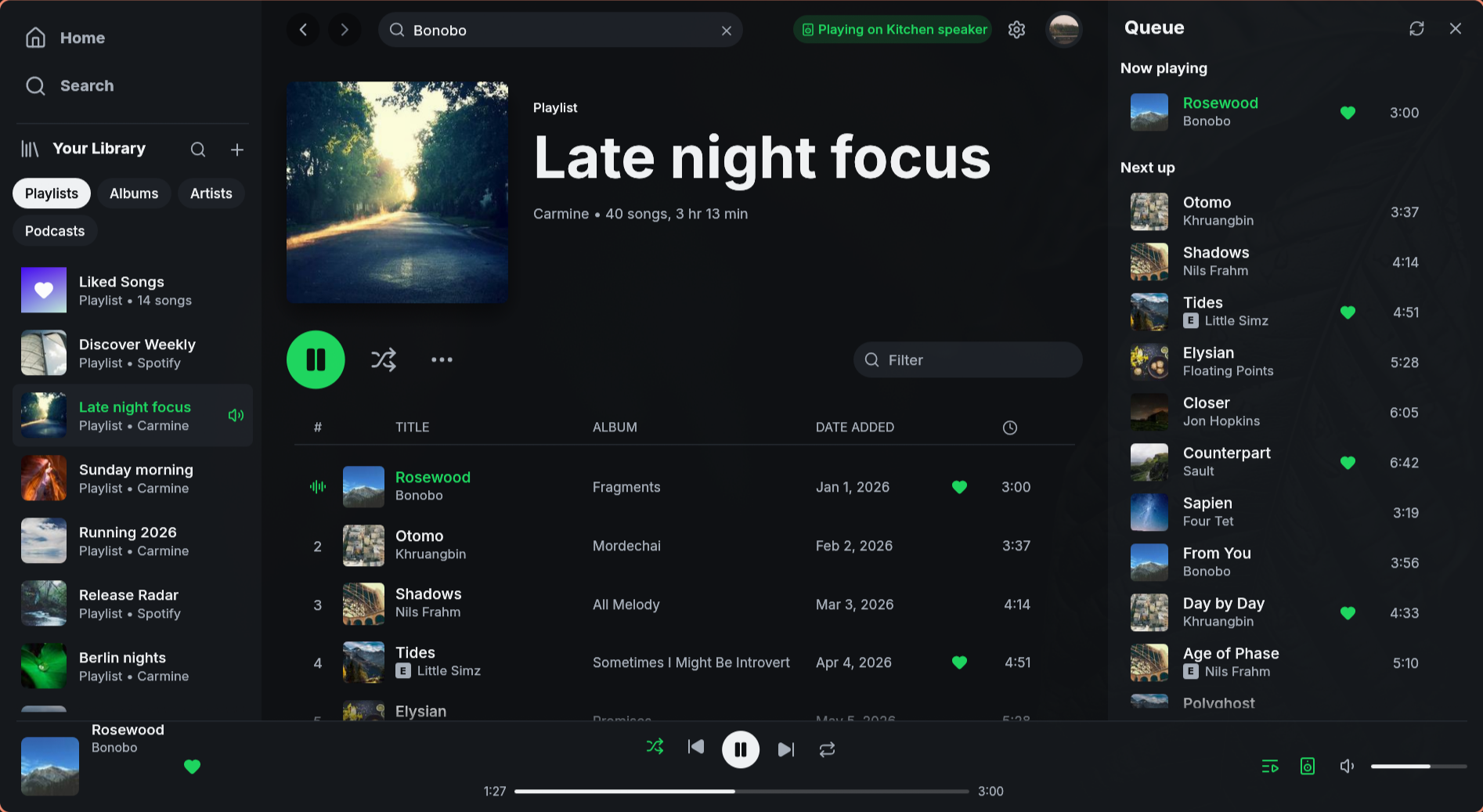1483x812 pixels.
Task: Unlike Tides in the track list
Action: pyautogui.click(x=959, y=662)
